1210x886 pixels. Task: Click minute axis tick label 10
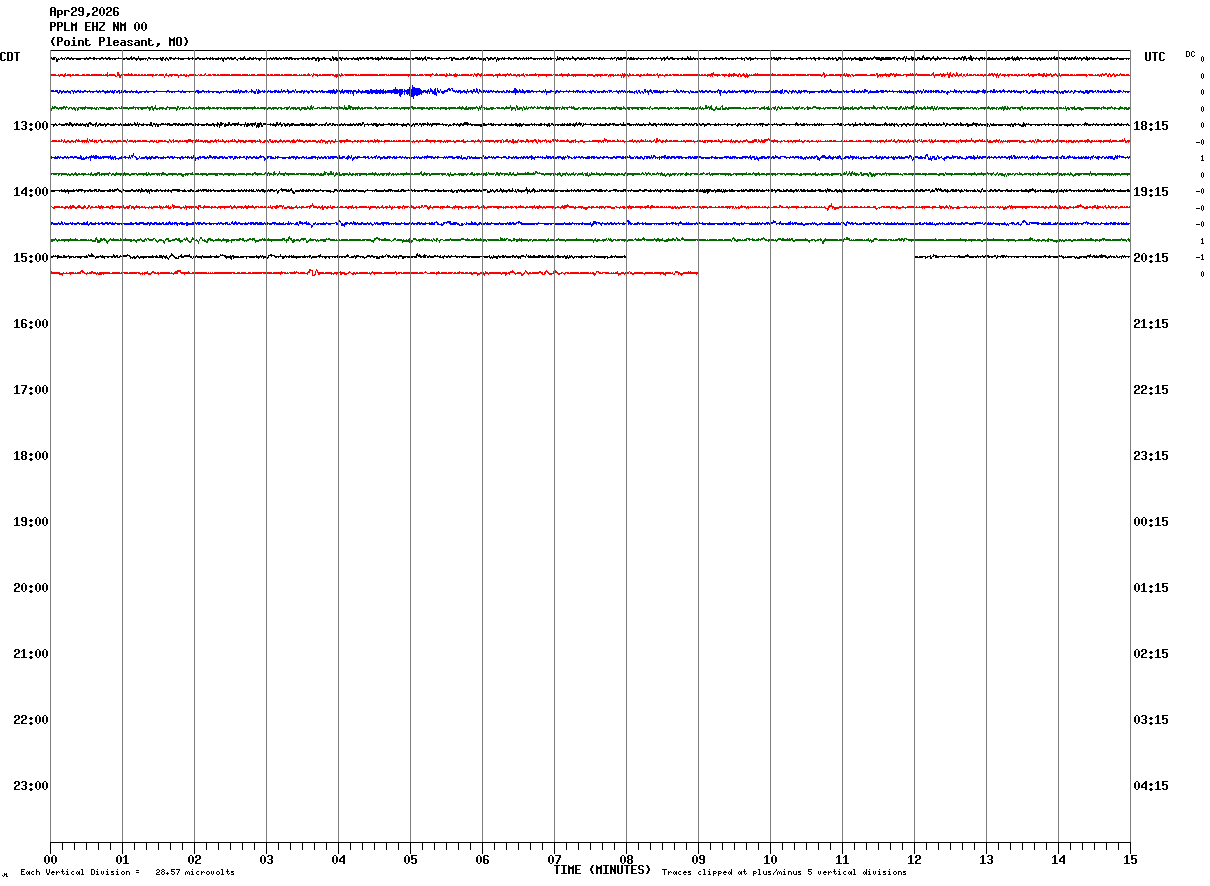[x=770, y=859]
